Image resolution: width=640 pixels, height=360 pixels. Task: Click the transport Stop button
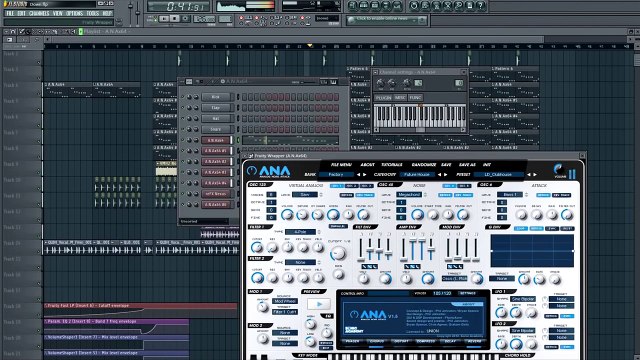coord(175,19)
